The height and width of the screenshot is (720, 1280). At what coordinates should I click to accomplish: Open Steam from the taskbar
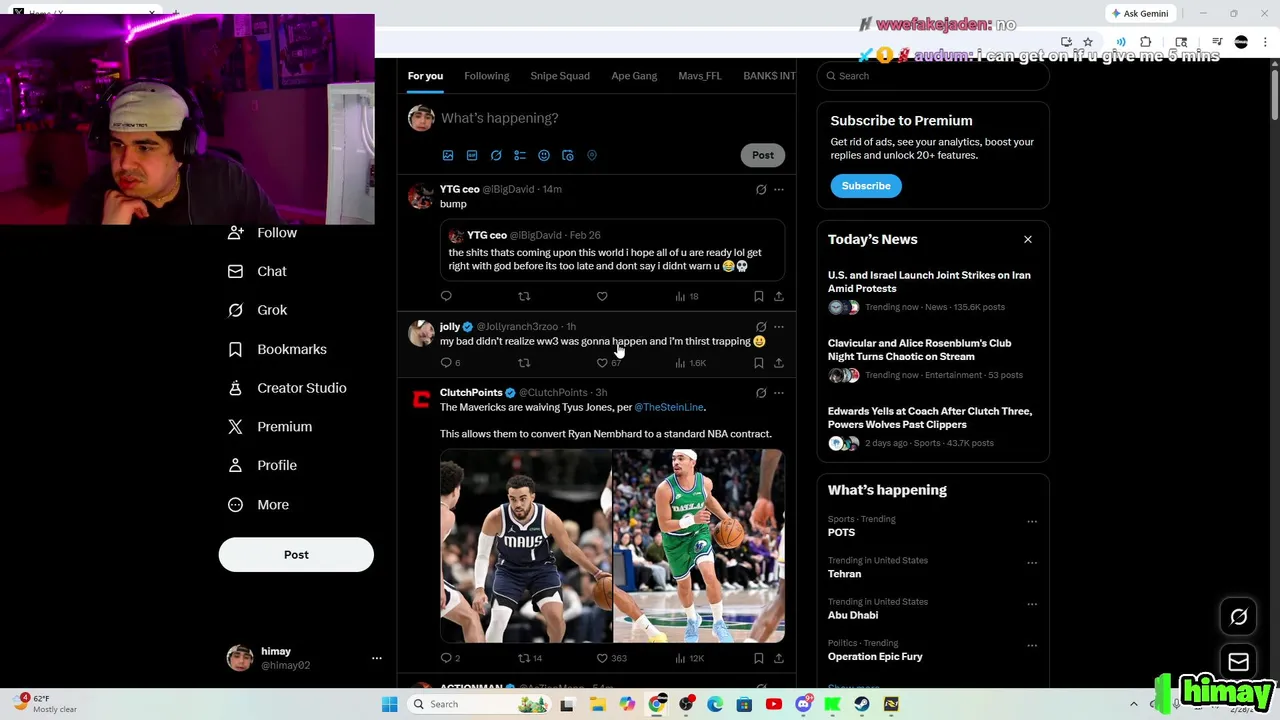tap(861, 704)
